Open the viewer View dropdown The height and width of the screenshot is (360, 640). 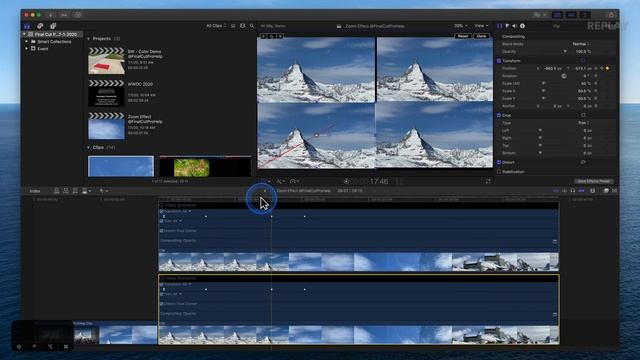481,26
